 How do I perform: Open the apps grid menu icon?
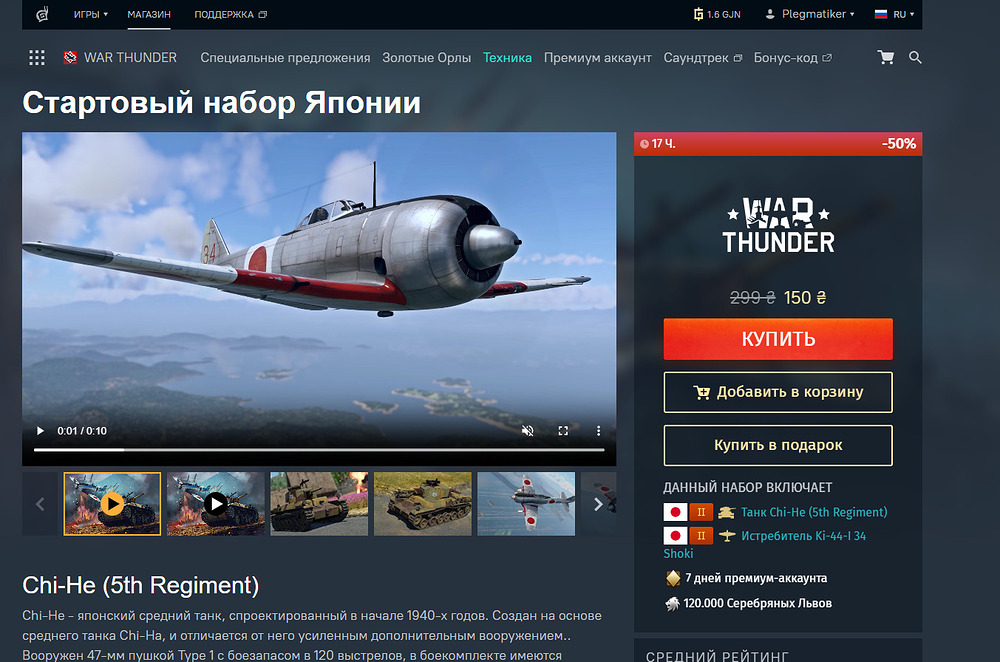point(37,57)
